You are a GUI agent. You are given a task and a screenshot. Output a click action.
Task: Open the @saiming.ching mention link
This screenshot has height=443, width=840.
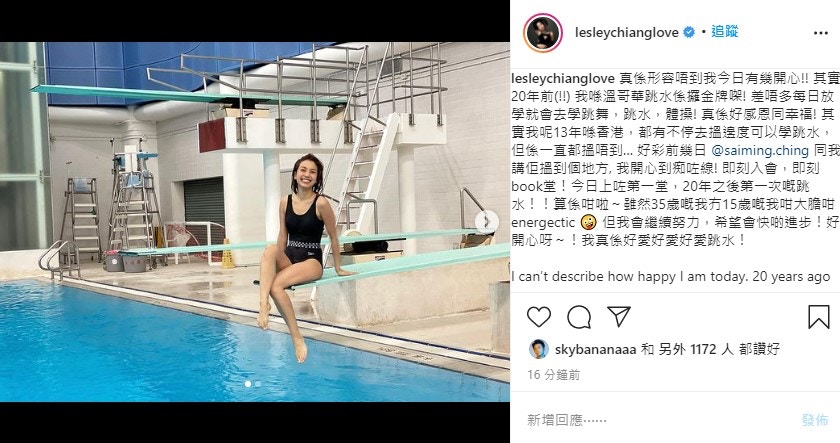[x=760, y=151]
